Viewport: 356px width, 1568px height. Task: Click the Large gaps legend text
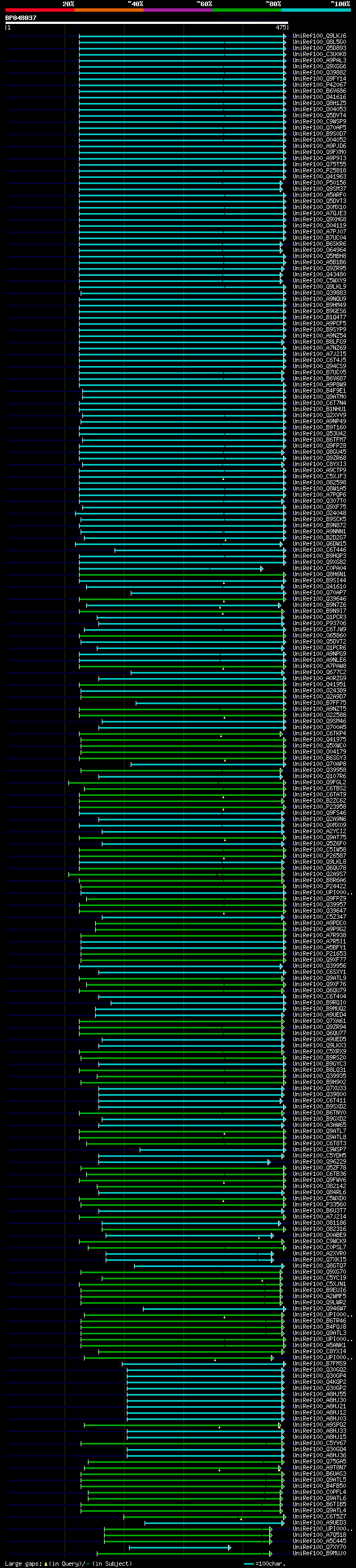click(x=67, y=1563)
